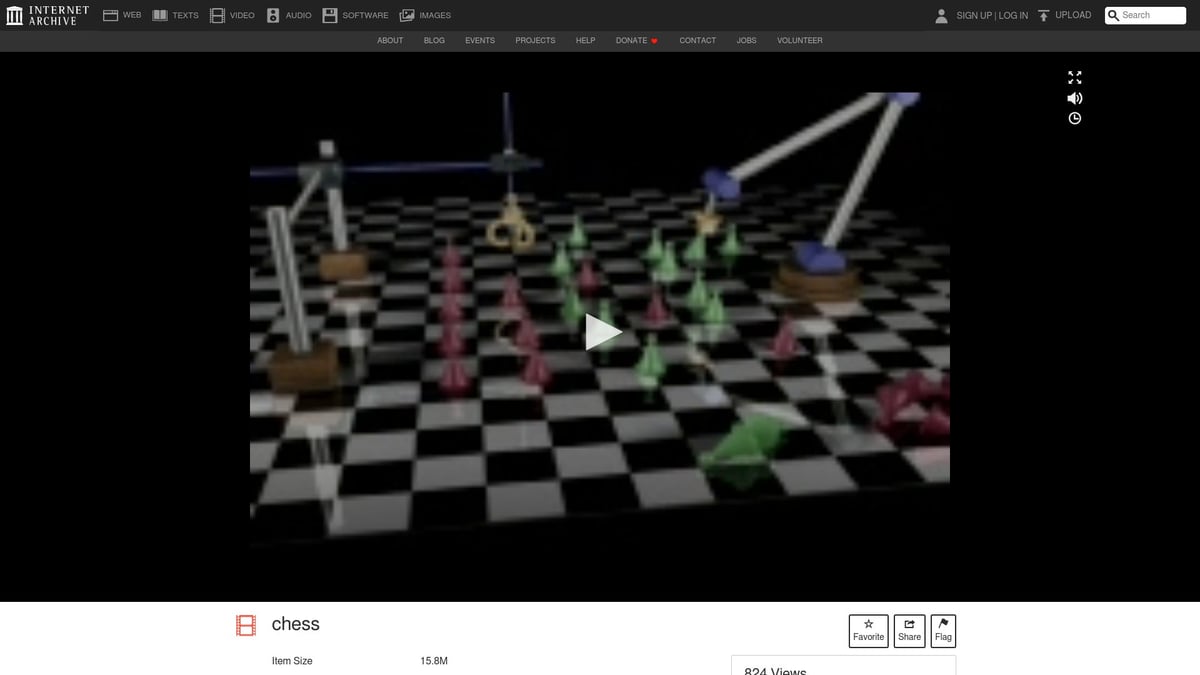Open the Images section icon

(407, 15)
